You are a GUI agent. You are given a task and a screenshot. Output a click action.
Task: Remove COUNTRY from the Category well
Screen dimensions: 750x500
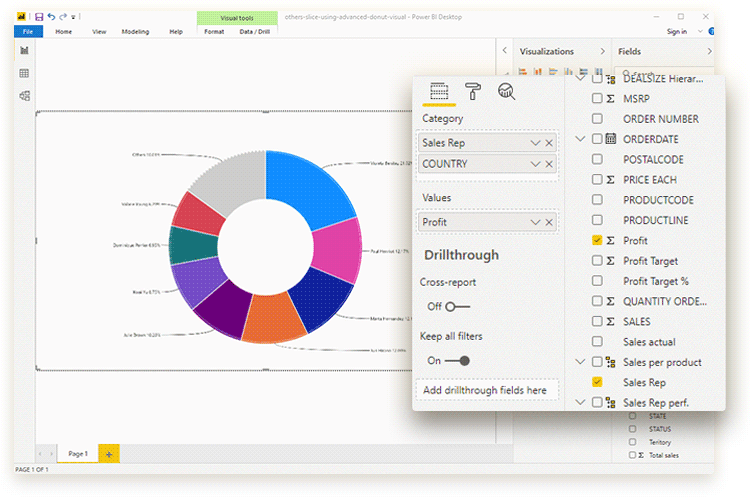point(549,164)
